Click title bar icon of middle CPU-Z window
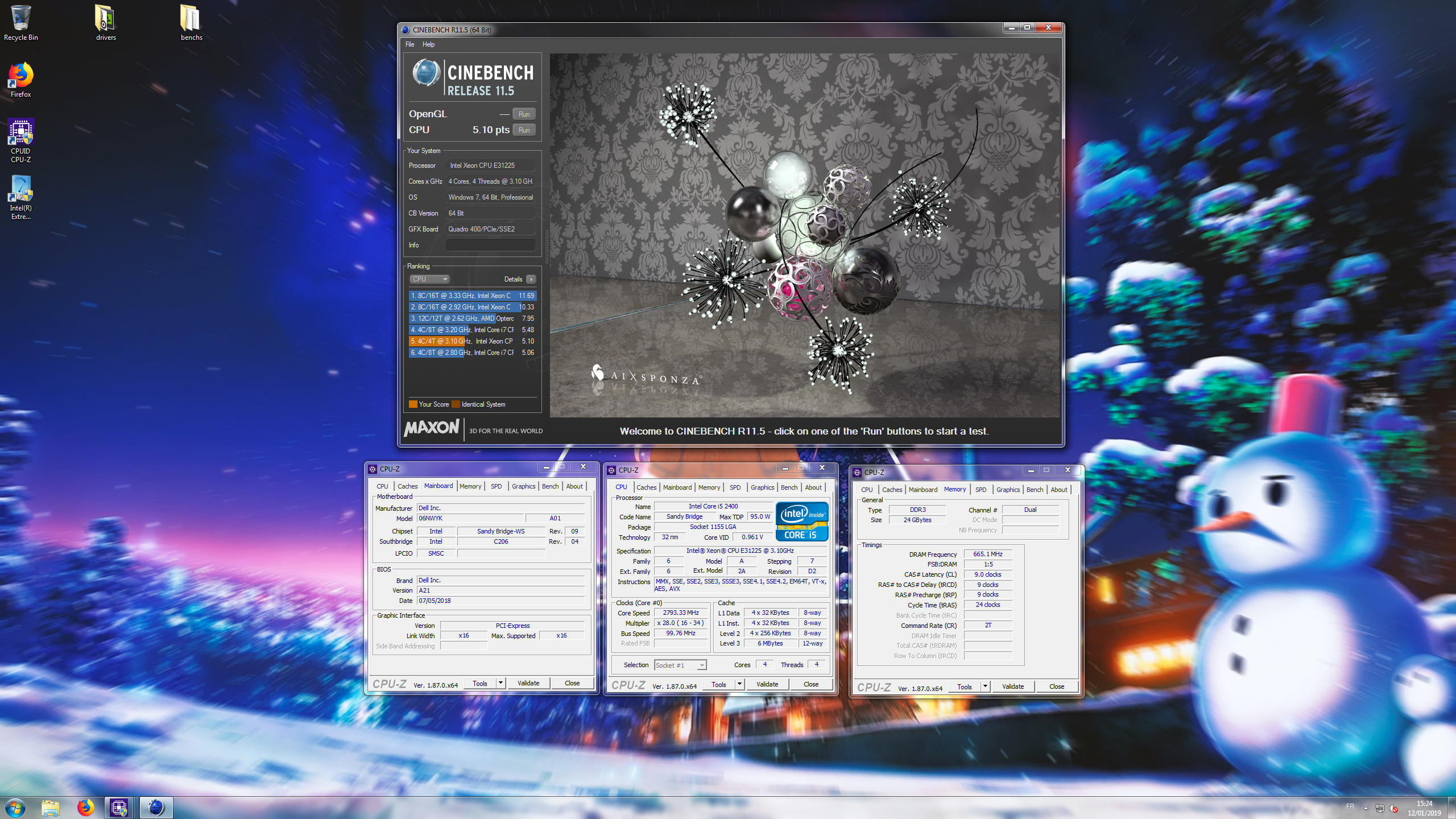Image resolution: width=1456 pixels, height=819 pixels. [x=611, y=470]
